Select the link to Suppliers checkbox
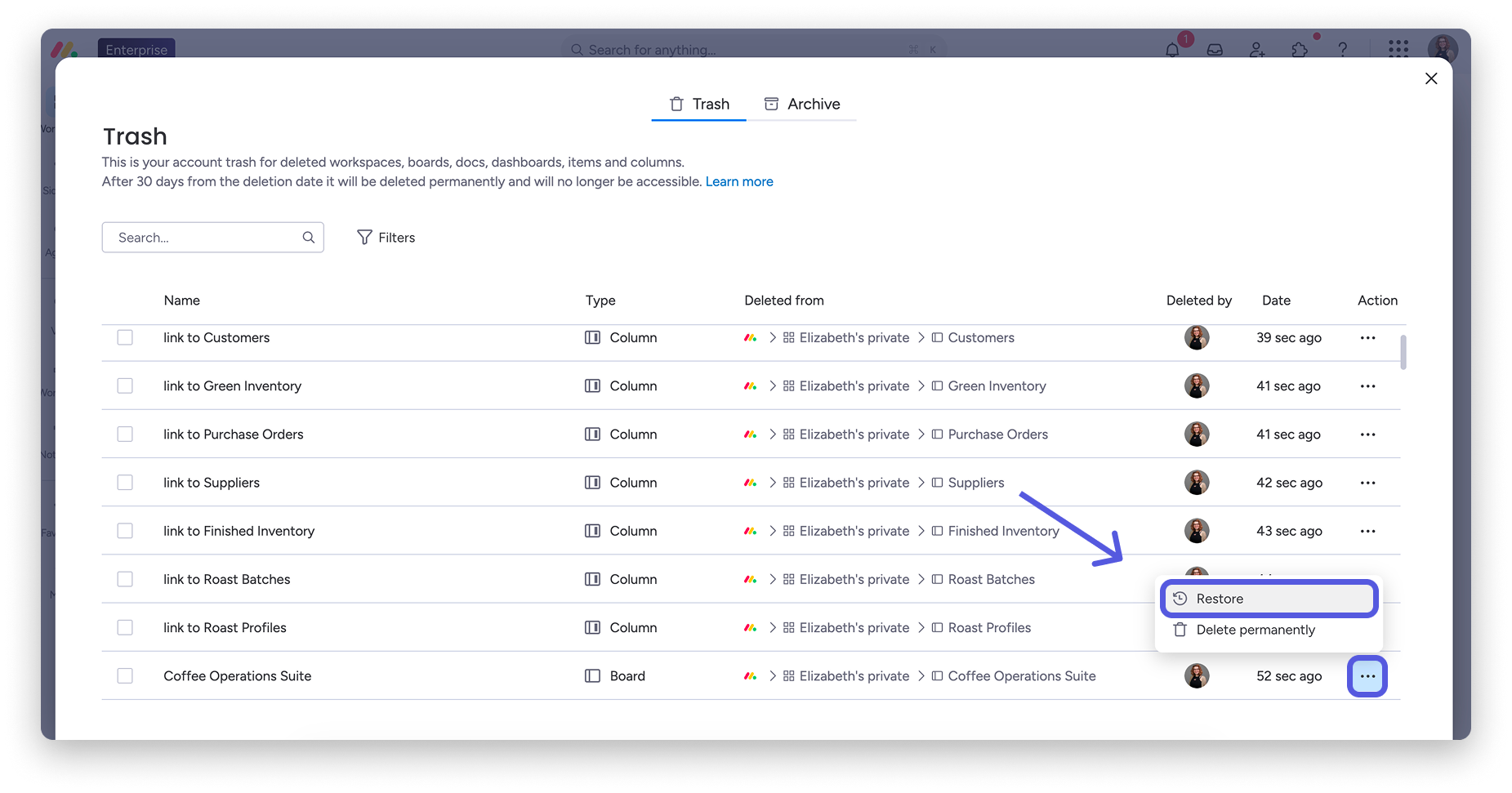Screen dimensions: 1512x793 pyautogui.click(x=125, y=483)
